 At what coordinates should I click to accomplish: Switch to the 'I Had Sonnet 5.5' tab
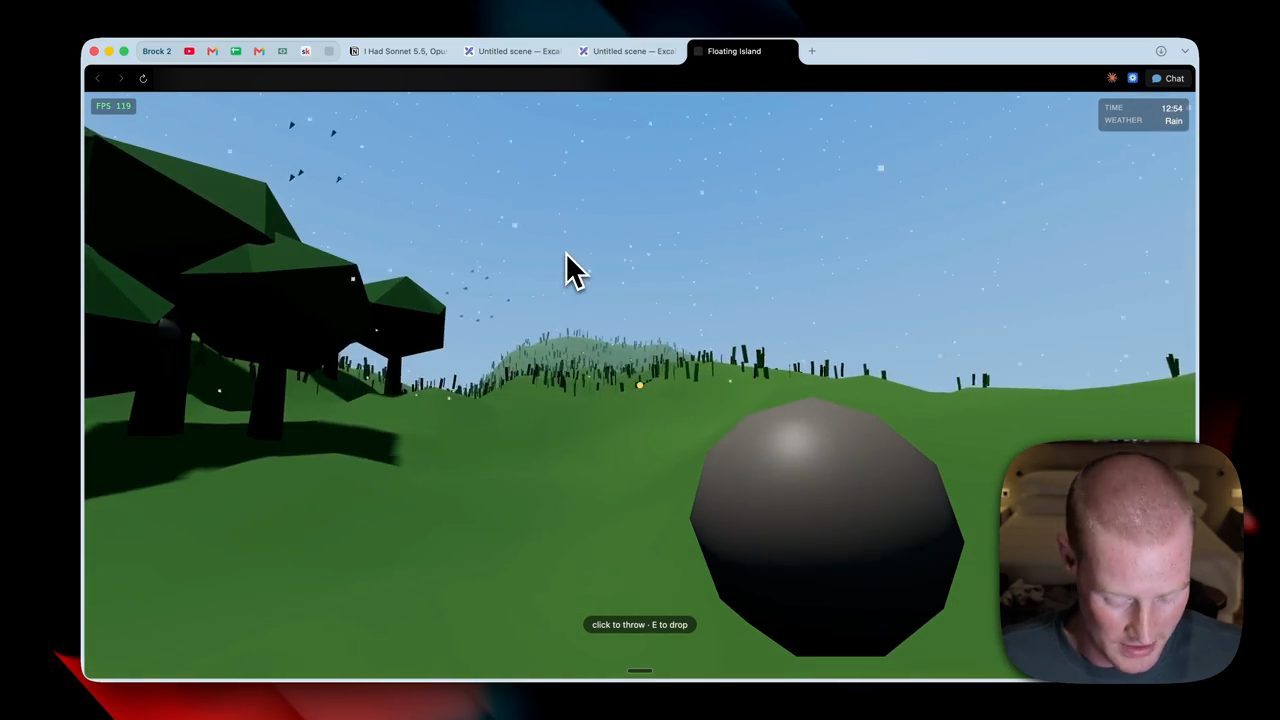[398, 51]
